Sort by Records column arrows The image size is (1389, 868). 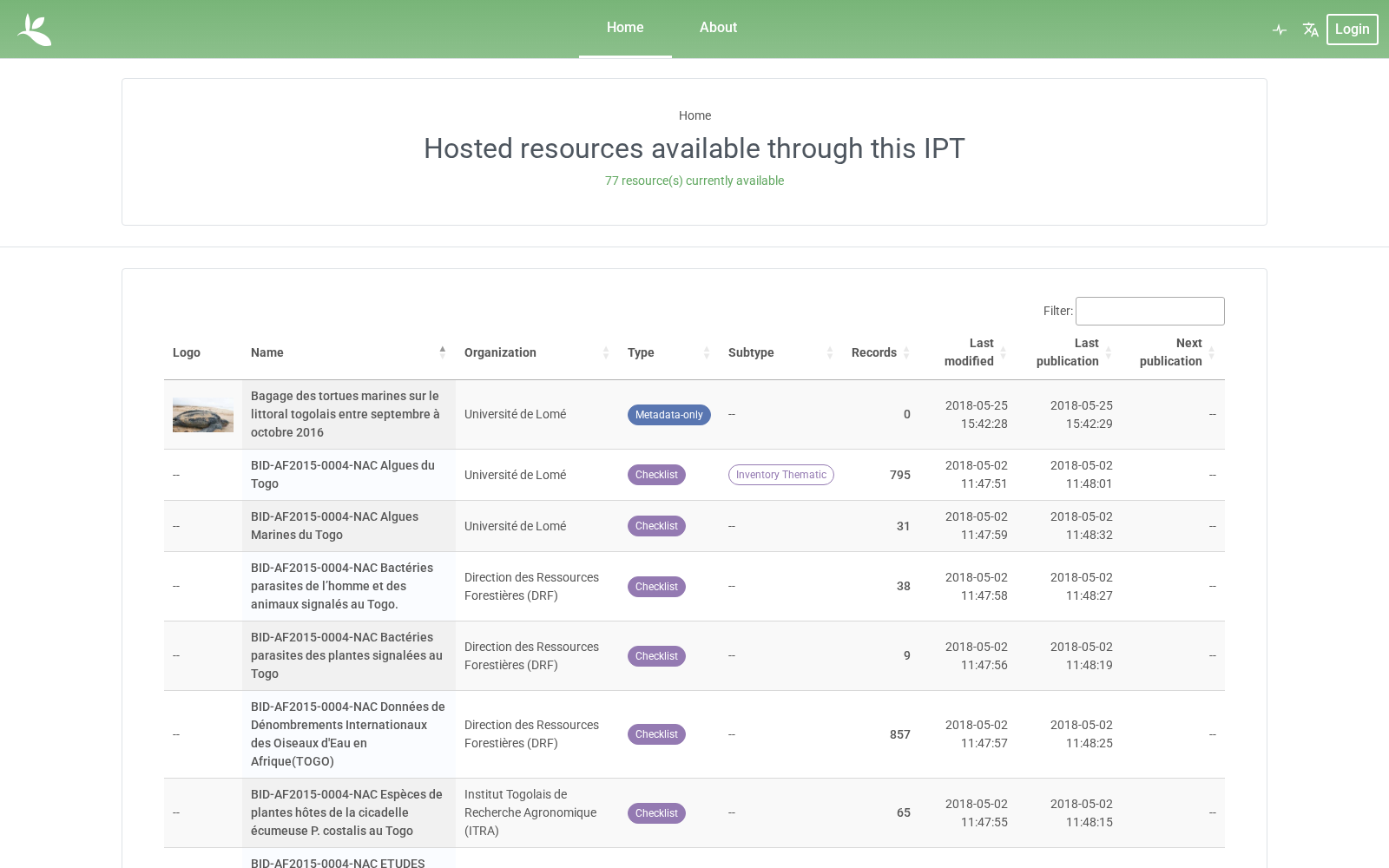[x=906, y=352]
